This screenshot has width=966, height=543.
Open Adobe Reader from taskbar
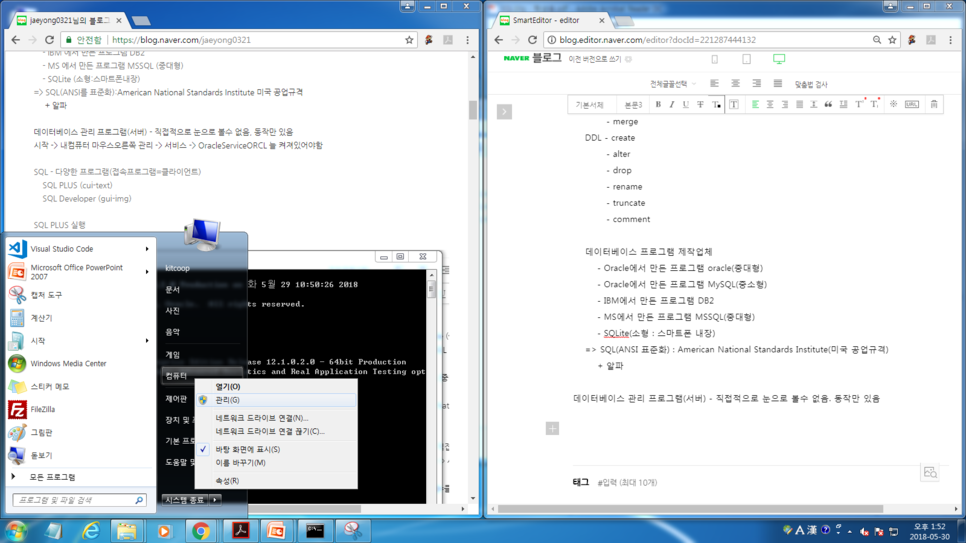pos(240,531)
